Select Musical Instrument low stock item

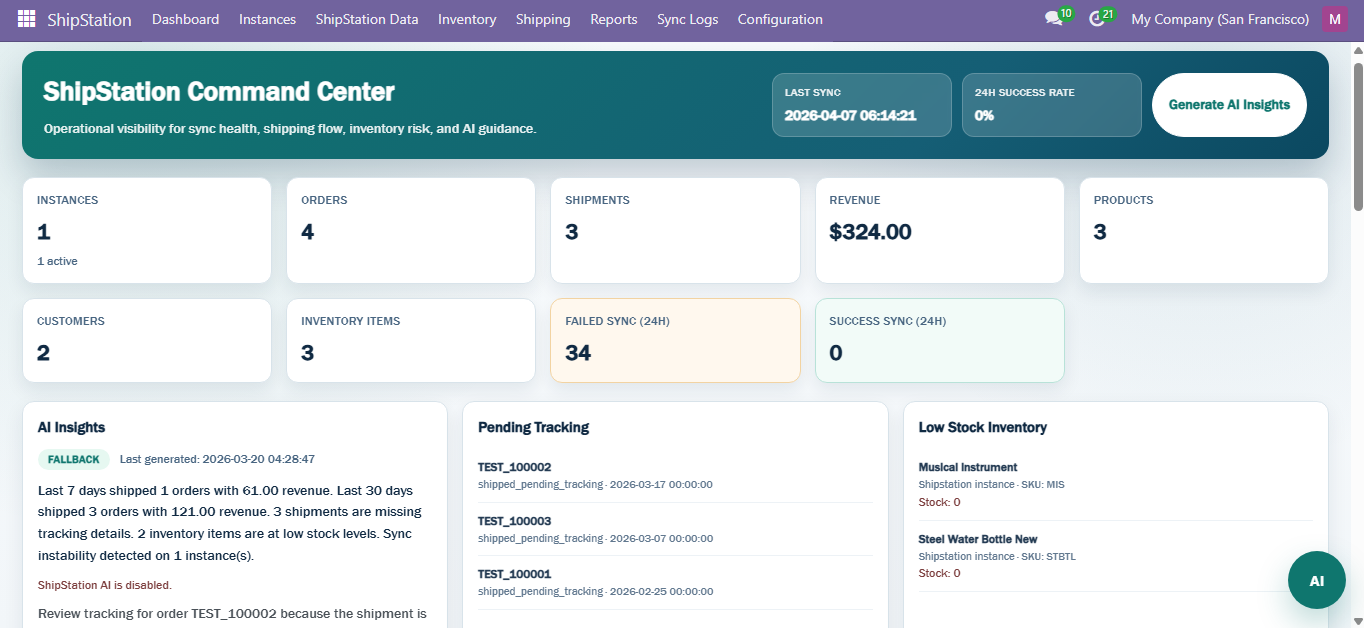[967, 467]
